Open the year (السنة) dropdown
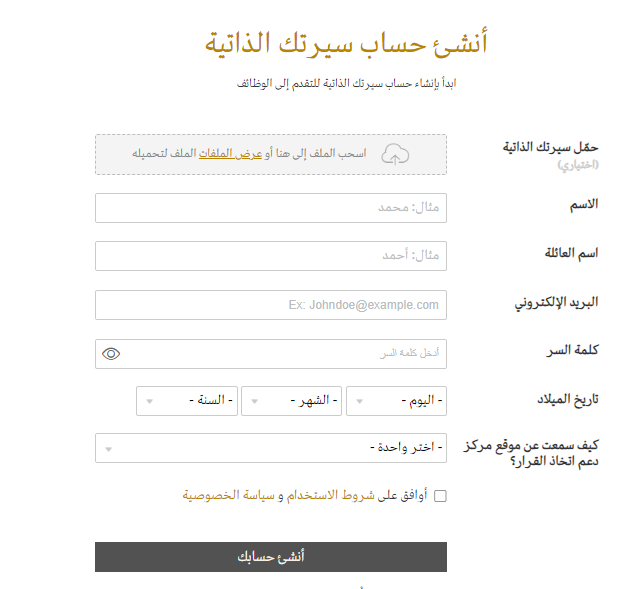This screenshot has height=589, width=642. click(187, 401)
